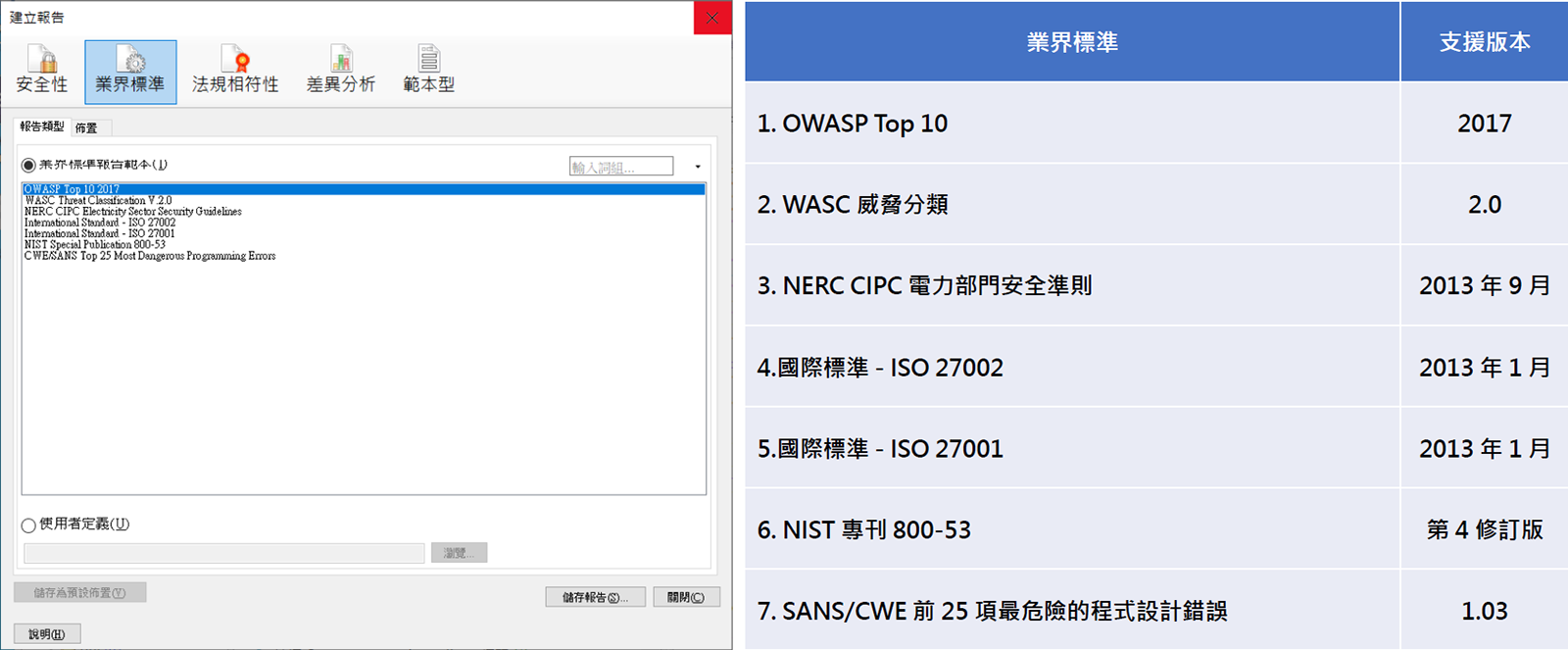This screenshot has width=1568, height=650.
Task: Click the 關閉 button
Action: [686, 597]
